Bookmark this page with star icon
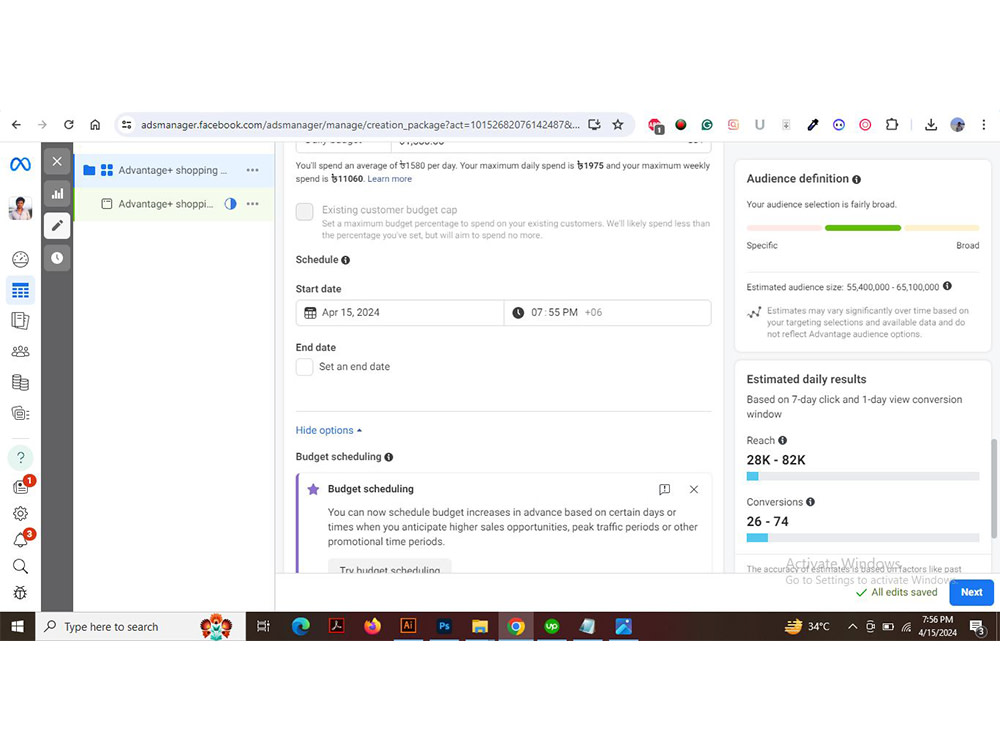Image resolution: width=1000 pixels, height=750 pixels. tap(618, 125)
